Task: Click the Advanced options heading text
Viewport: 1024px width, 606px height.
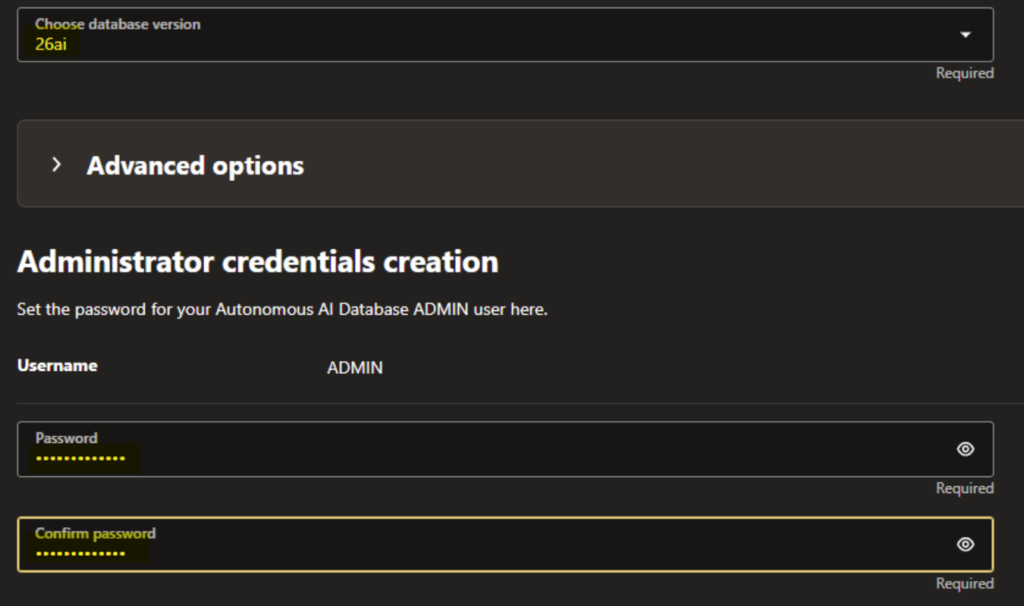Action: click(x=195, y=165)
